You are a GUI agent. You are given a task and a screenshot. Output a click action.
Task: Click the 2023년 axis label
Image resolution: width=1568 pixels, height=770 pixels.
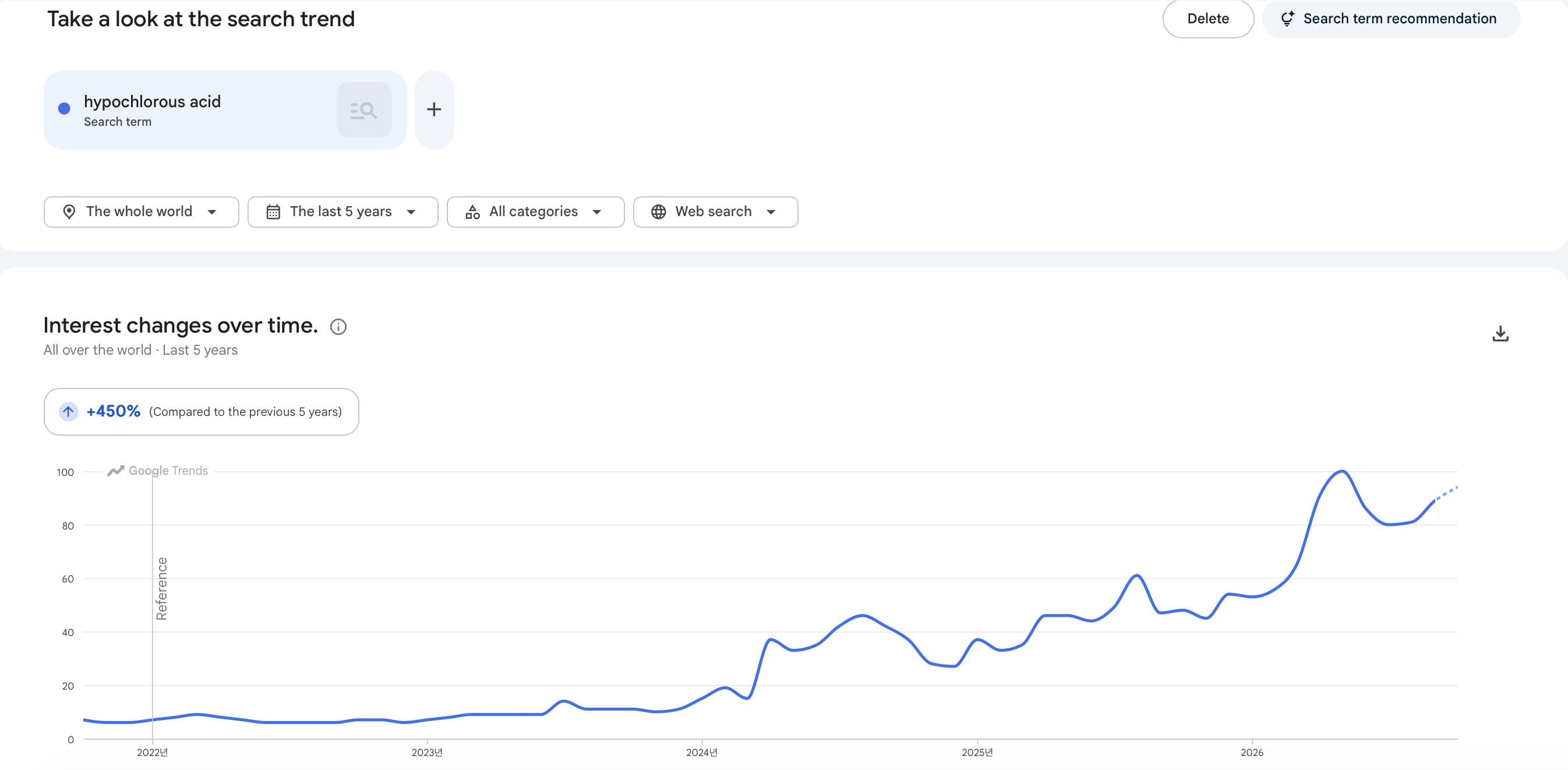(427, 753)
